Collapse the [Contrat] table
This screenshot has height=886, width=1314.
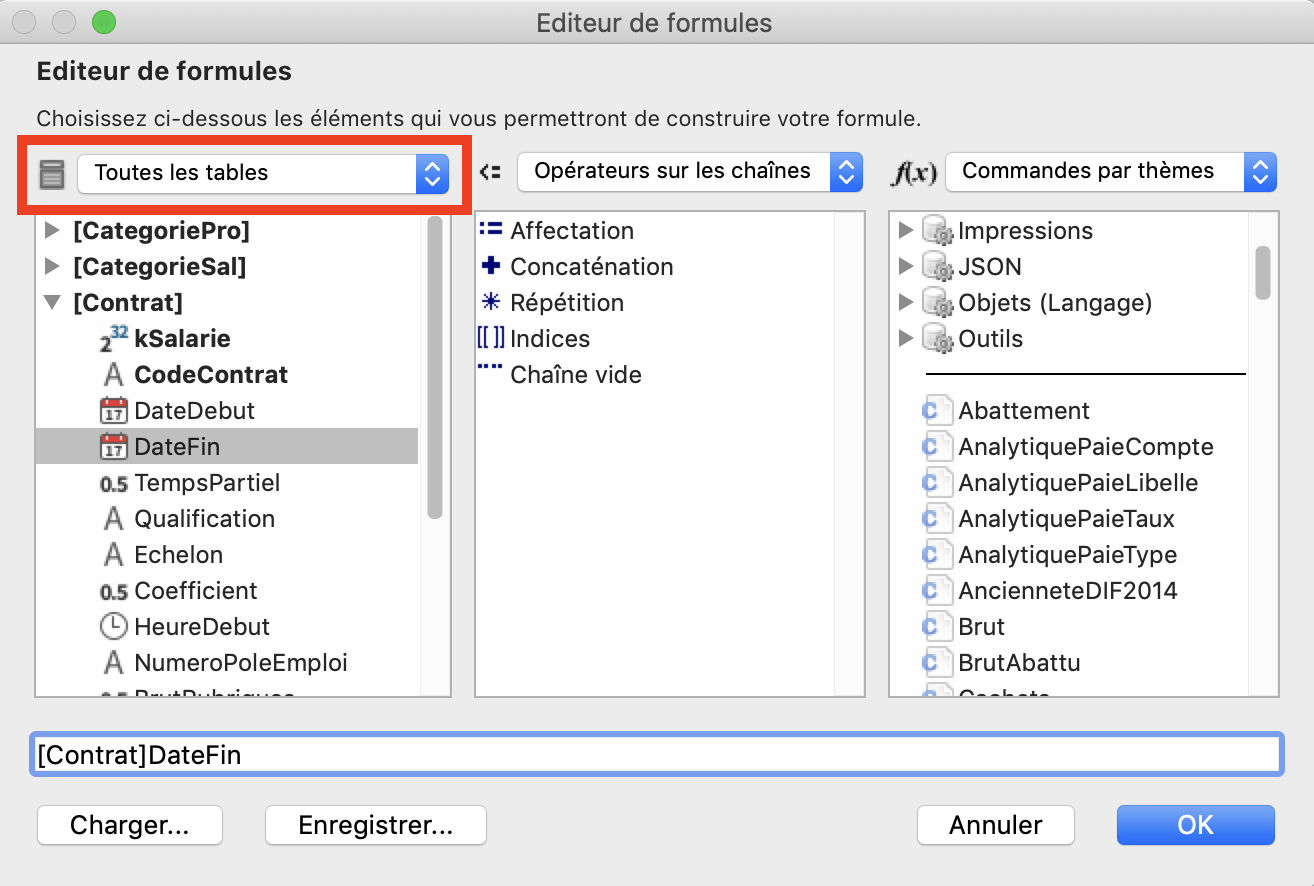53,303
